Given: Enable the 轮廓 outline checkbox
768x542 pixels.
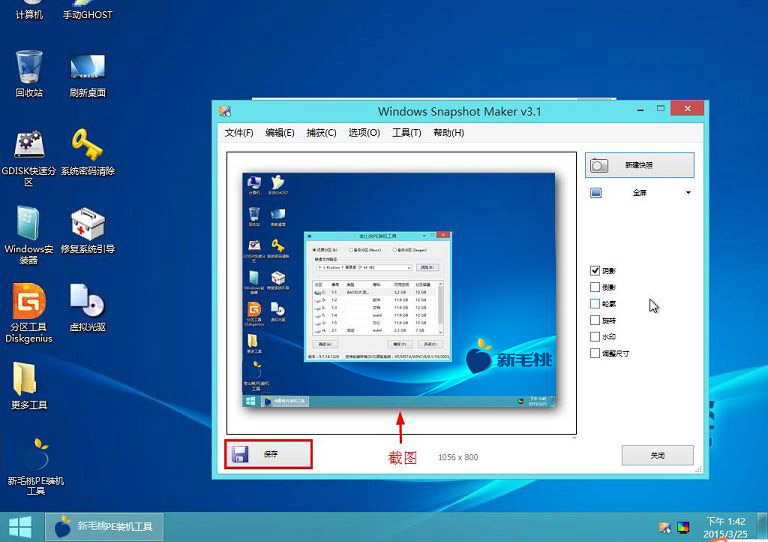Looking at the screenshot, I should (x=595, y=304).
